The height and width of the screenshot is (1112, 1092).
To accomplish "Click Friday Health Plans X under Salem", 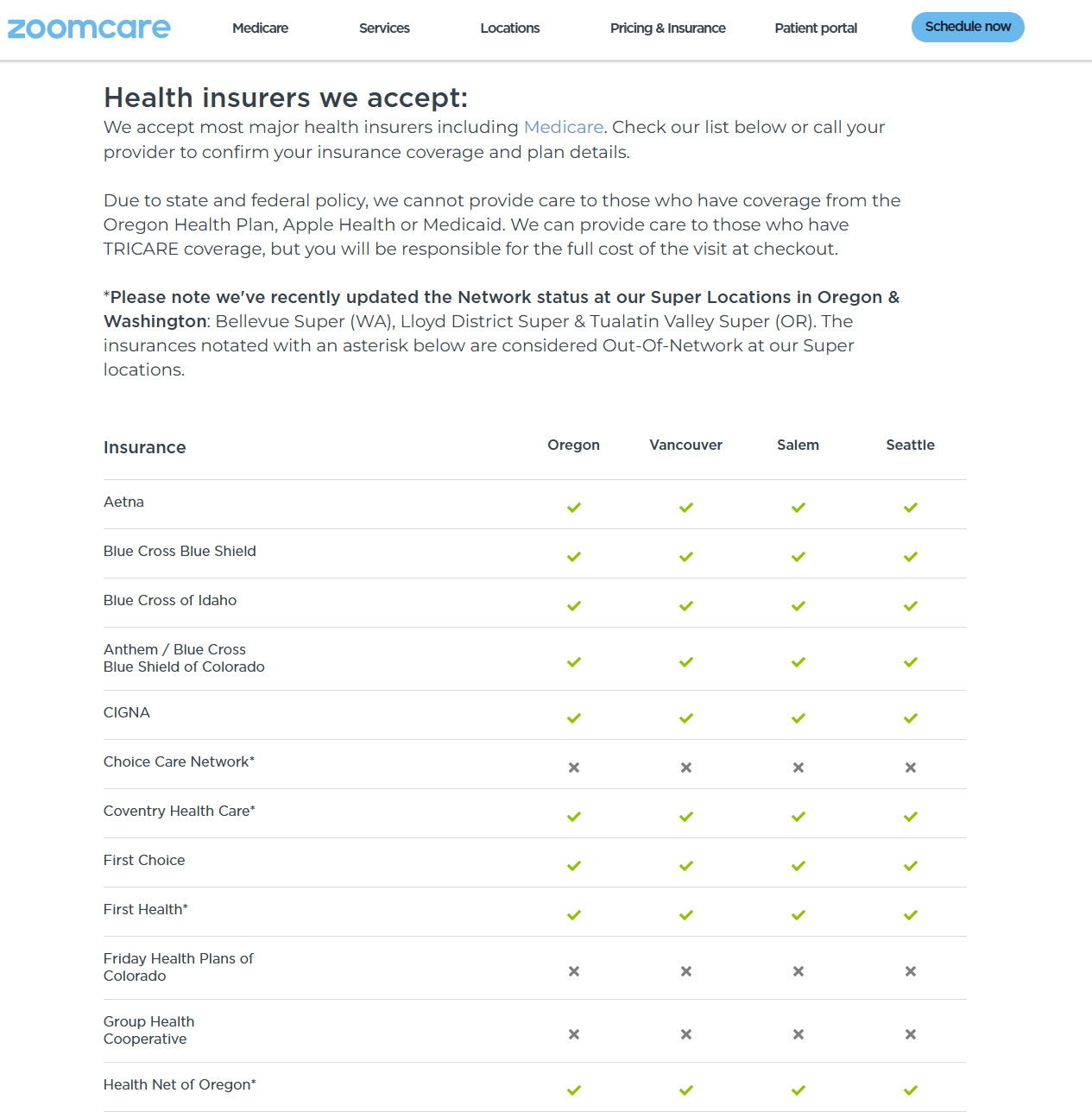I will click(798, 971).
